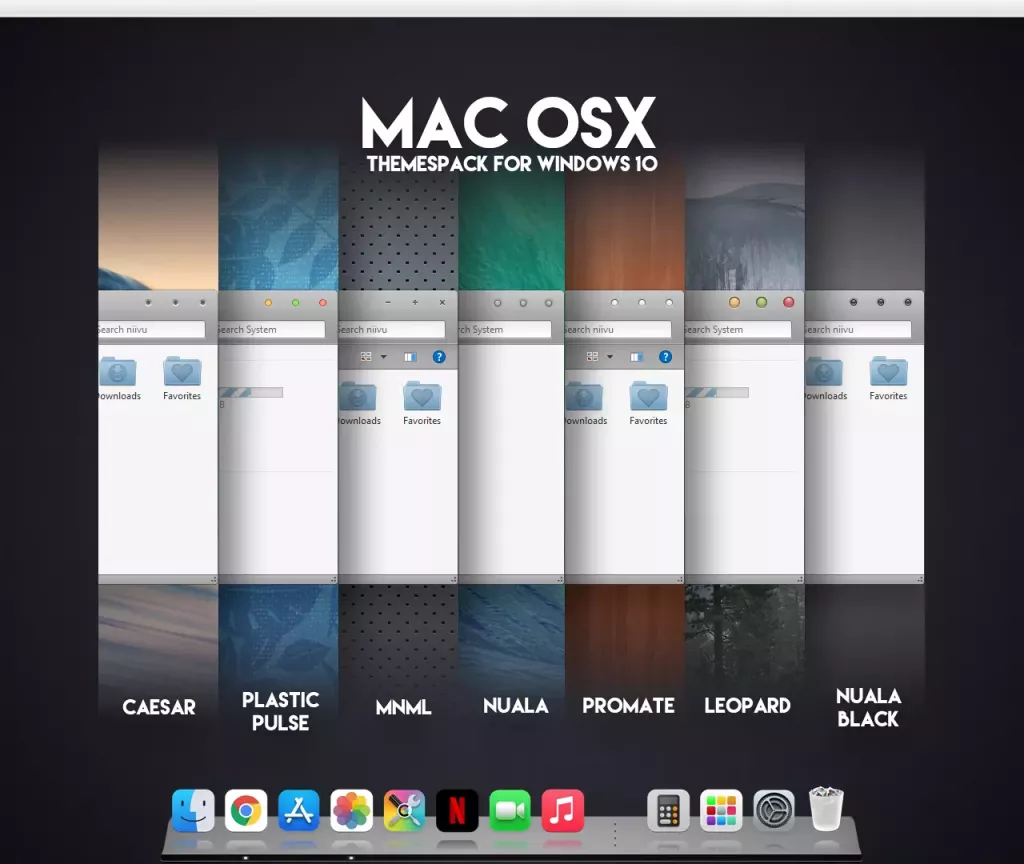This screenshot has width=1024, height=864.
Task: Open the Photos app from the dock
Action: coord(352,810)
